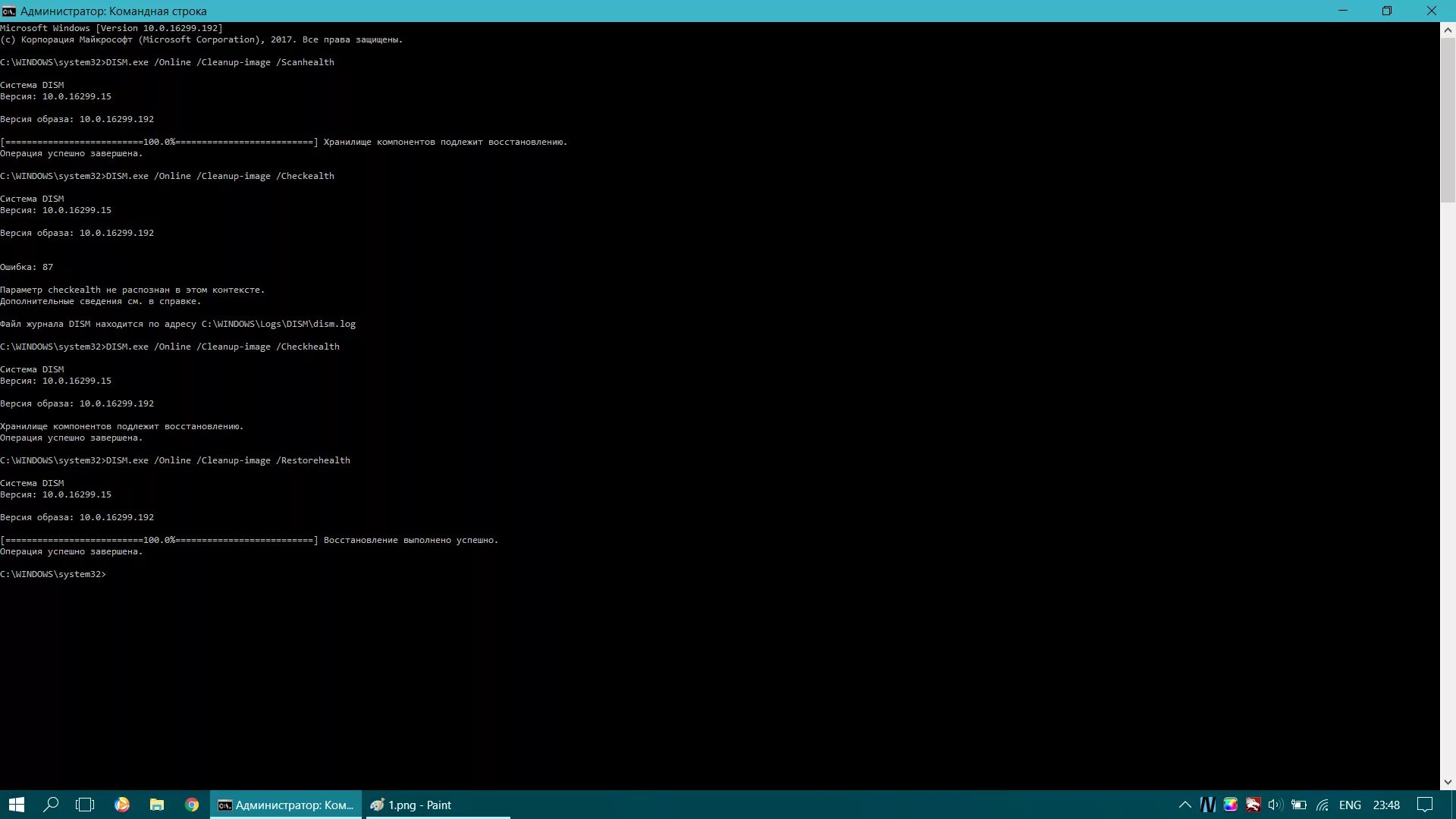Click the console scrollbar up arrow
This screenshot has height=819, width=1456.
pos(1448,30)
